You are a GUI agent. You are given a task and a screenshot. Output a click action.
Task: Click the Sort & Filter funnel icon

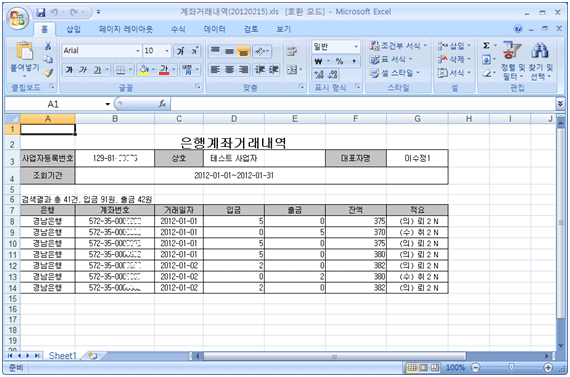click(x=512, y=51)
